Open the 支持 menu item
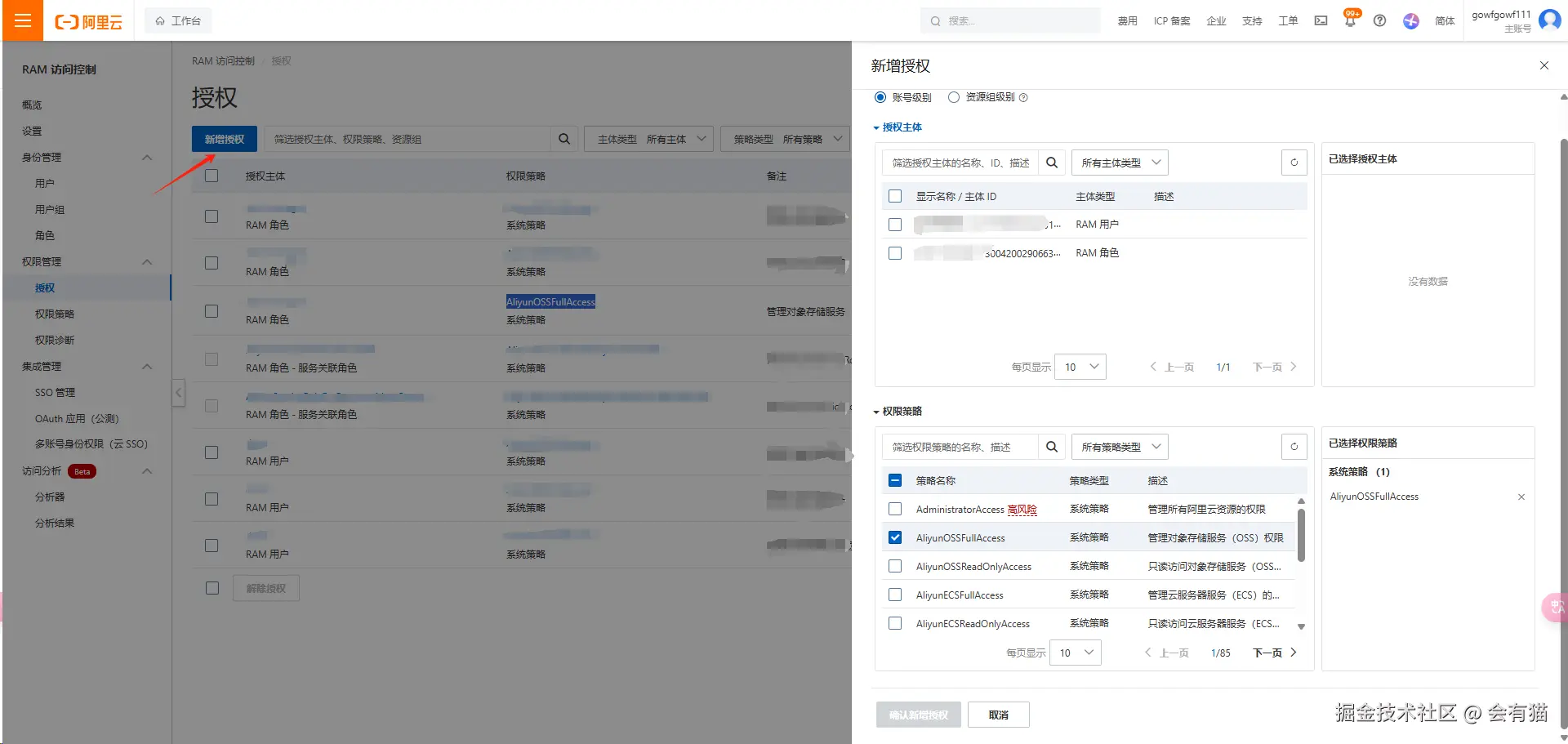The image size is (1568, 744). 1253,21
